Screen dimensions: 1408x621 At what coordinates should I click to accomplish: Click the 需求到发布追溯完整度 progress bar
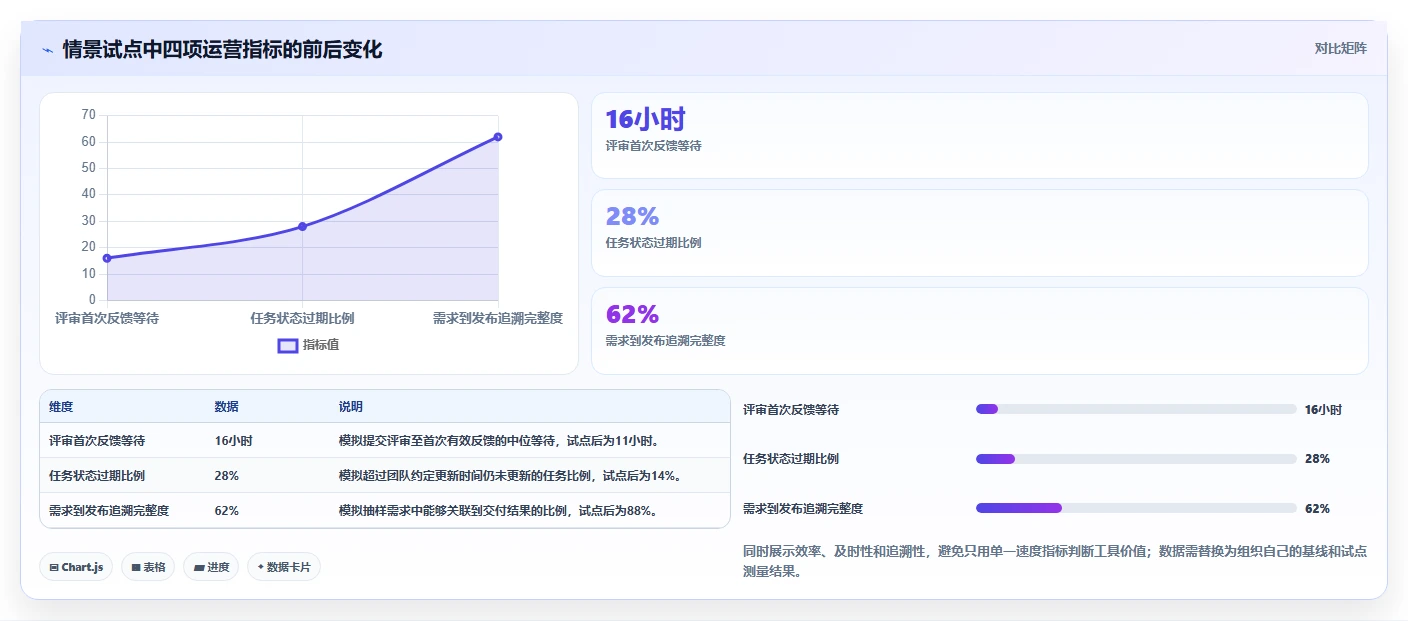pos(1136,508)
